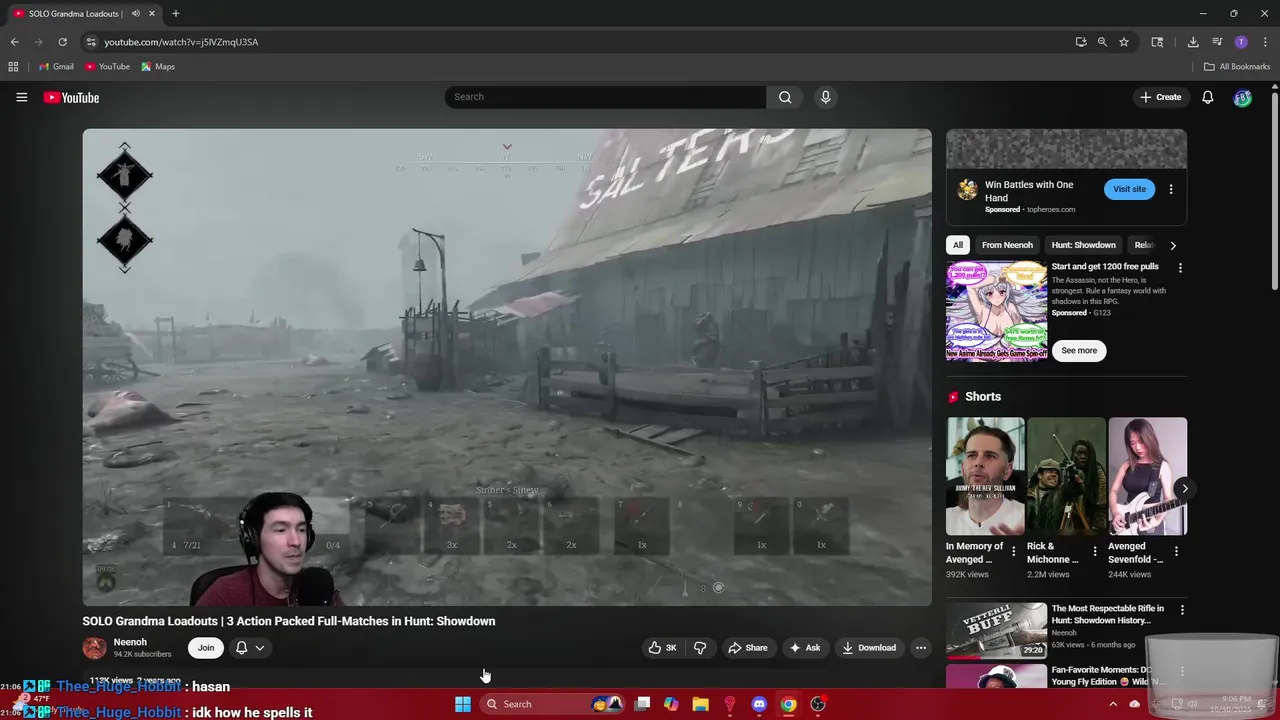Screen dimensions: 1280x720
Task: Open the In Memory of Avenged short
Action: point(985,476)
